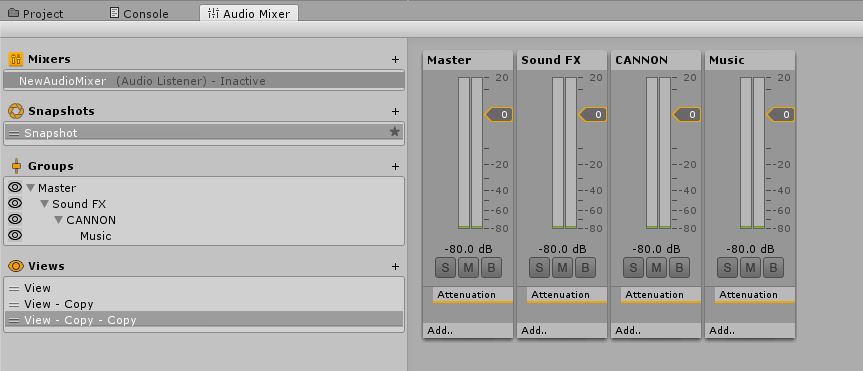
Task: Select the NewAudioMixer entry
Action: pyautogui.click(x=204, y=81)
